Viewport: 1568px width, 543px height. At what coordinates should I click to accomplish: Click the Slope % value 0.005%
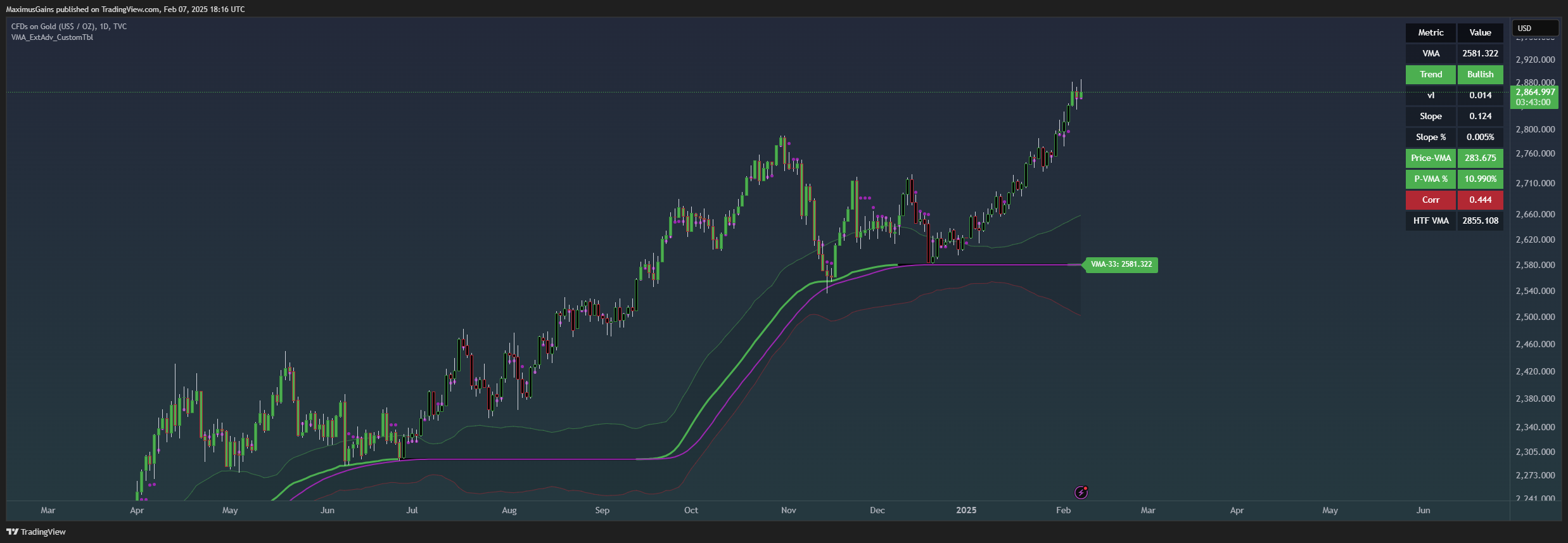(1480, 137)
